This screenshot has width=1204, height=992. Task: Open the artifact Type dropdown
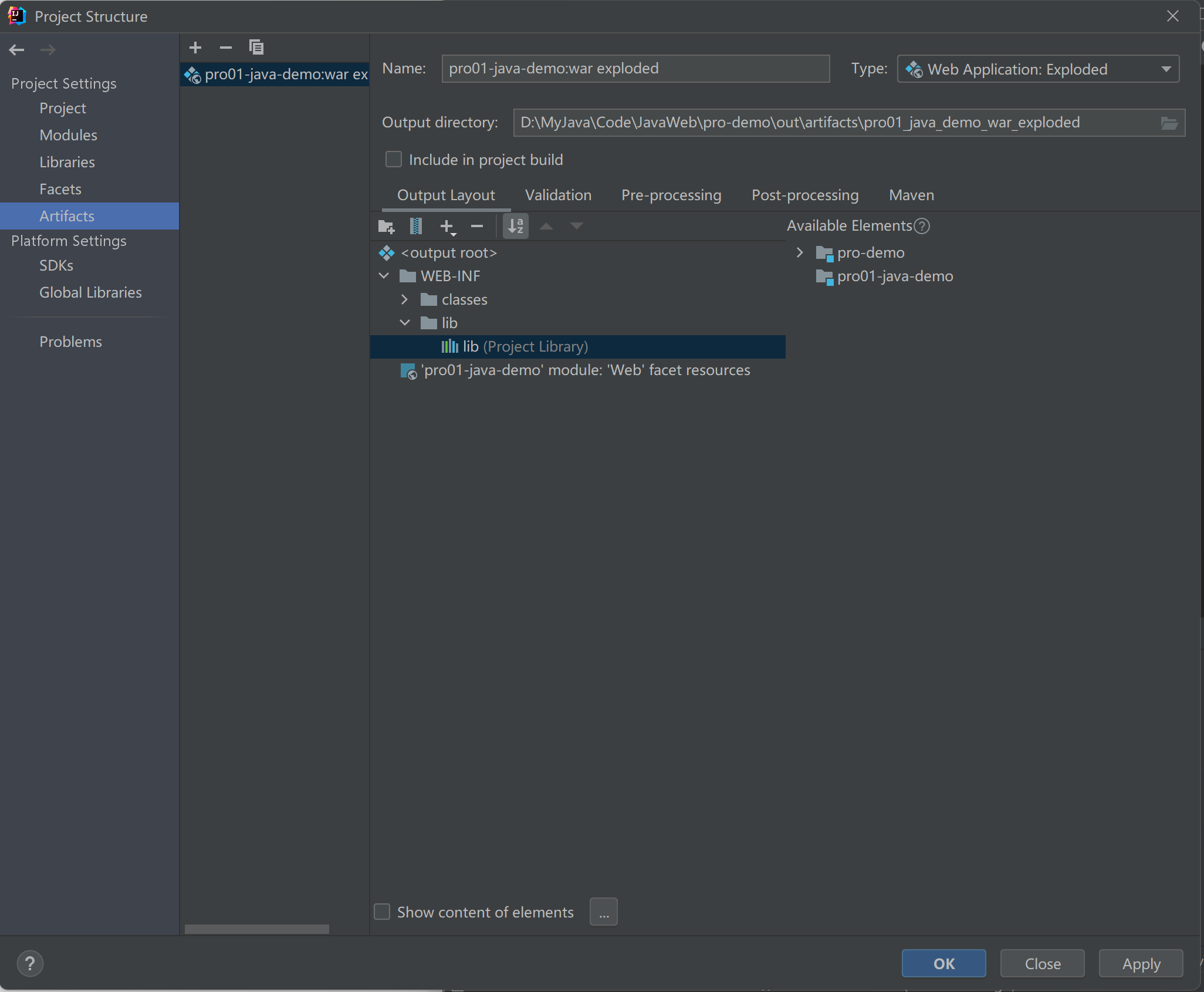pyautogui.click(x=1038, y=69)
